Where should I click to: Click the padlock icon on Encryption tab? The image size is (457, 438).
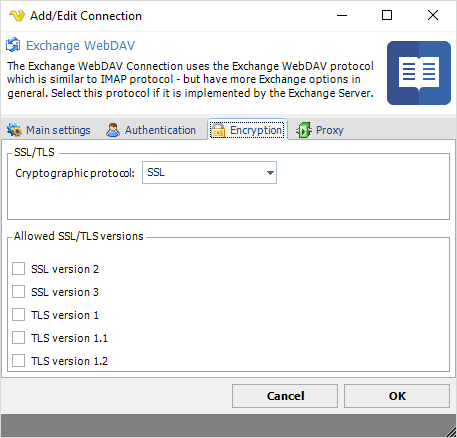pyautogui.click(x=218, y=130)
